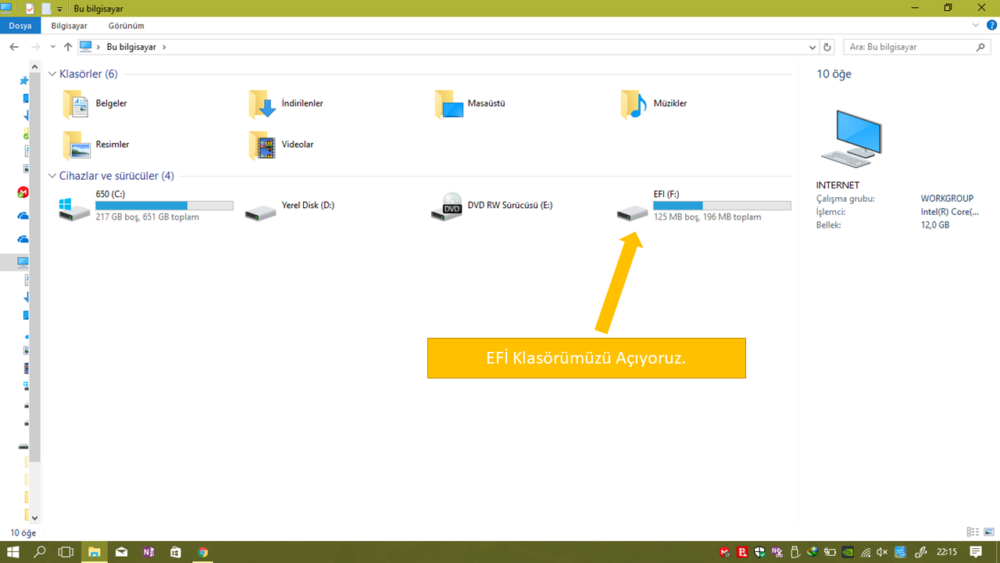Click the Windows Start button
The width and height of the screenshot is (1000, 563).
[13, 552]
